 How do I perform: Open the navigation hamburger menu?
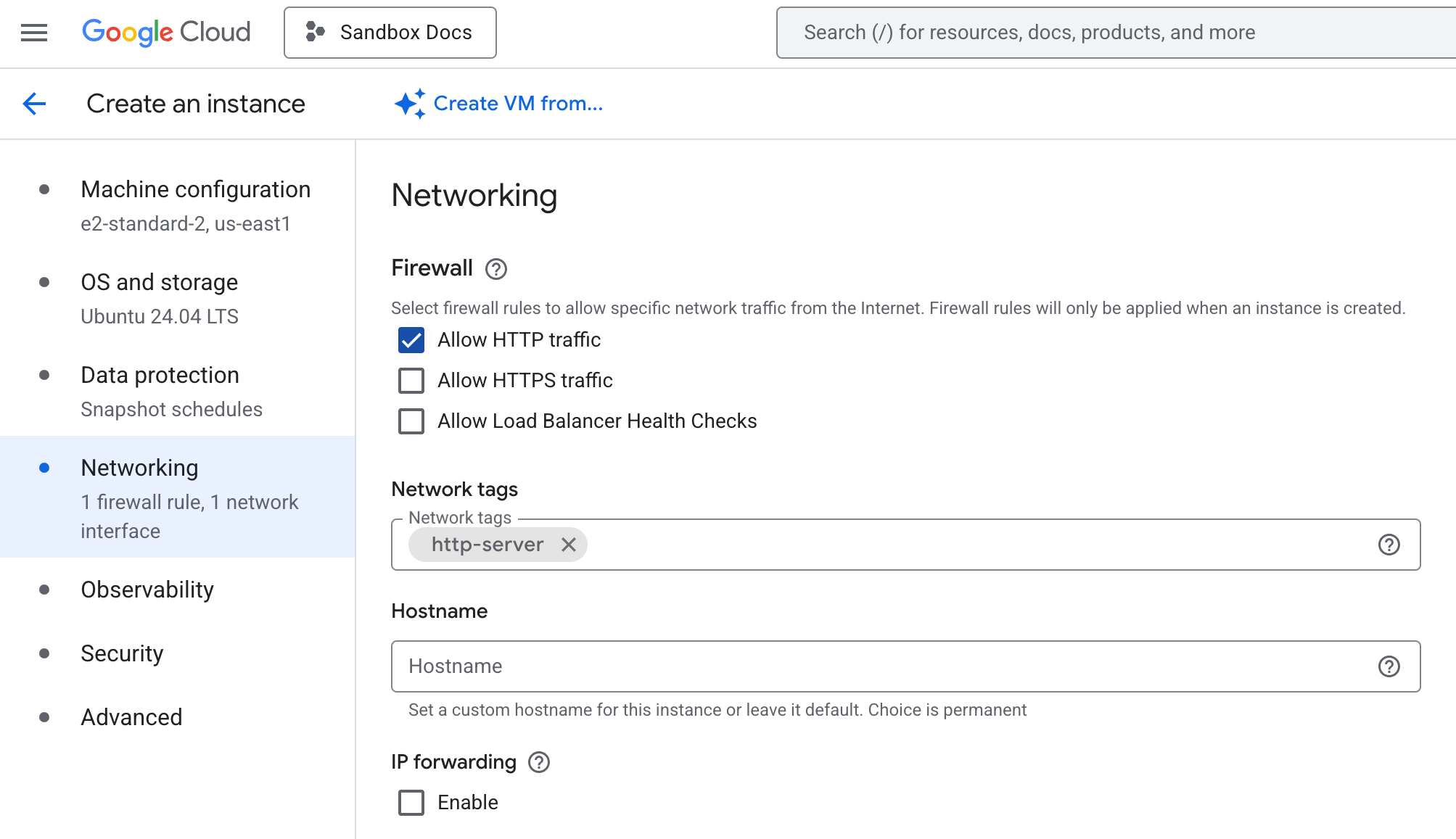point(33,33)
